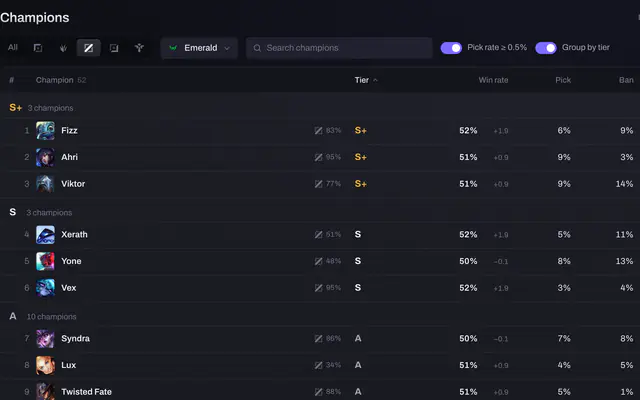Open the Syndra champion name link
Image resolution: width=640 pixels, height=400 pixels.
click(x=76, y=339)
